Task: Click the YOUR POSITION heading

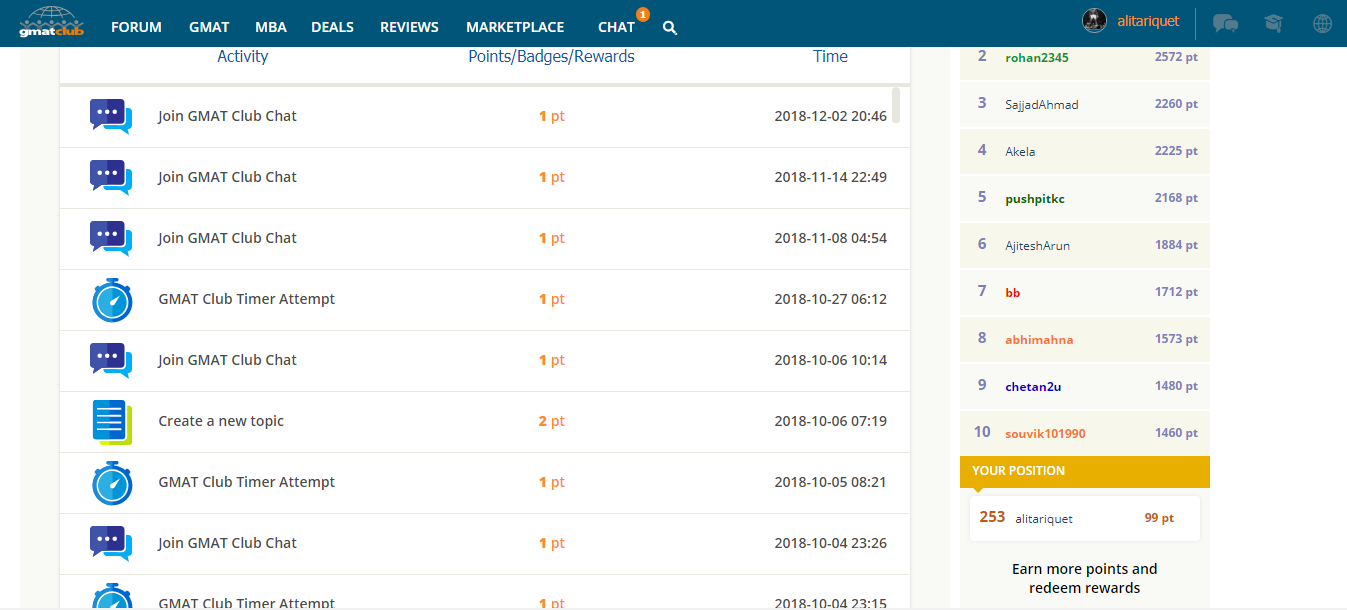Action: (x=1018, y=470)
